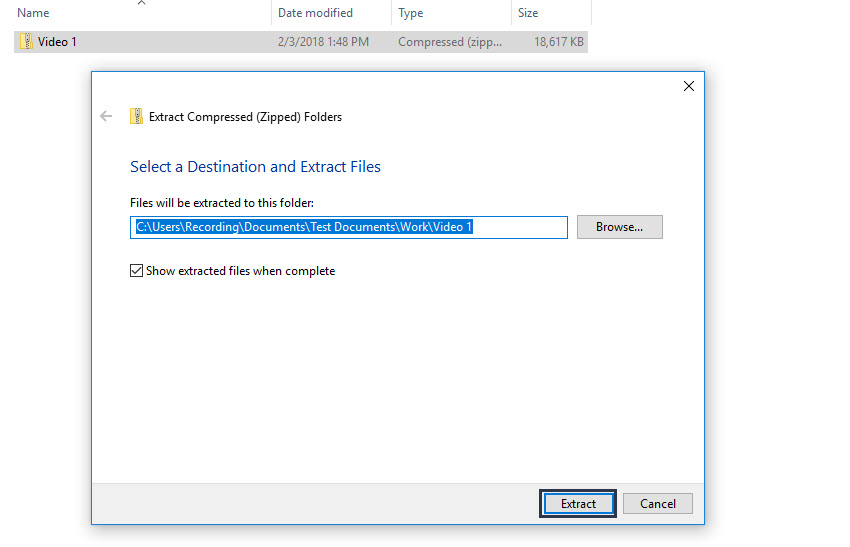Viewport: 850px width, 547px height.
Task: Sort files by Date modified column
Action: pyautogui.click(x=315, y=12)
